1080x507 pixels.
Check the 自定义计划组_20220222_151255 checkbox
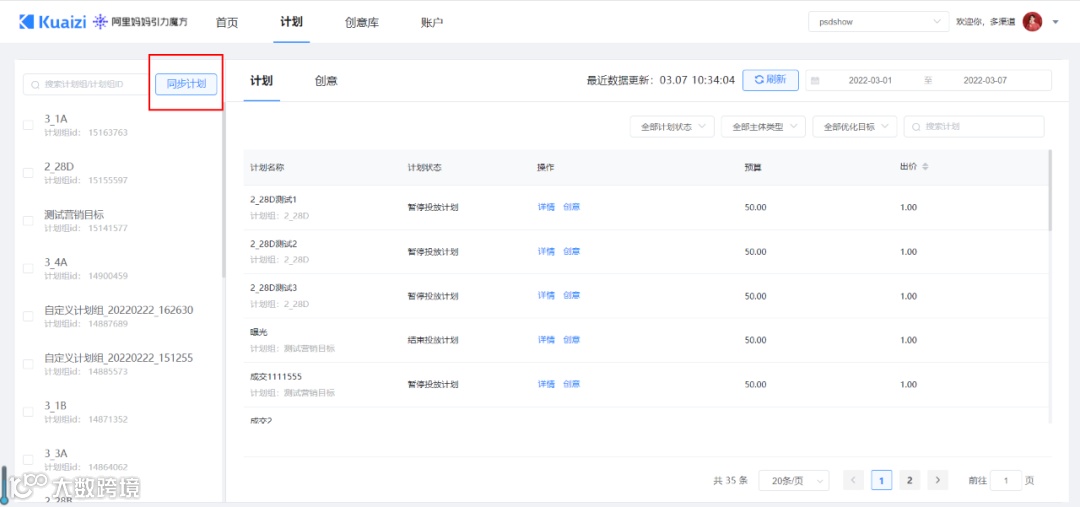[x=28, y=364]
